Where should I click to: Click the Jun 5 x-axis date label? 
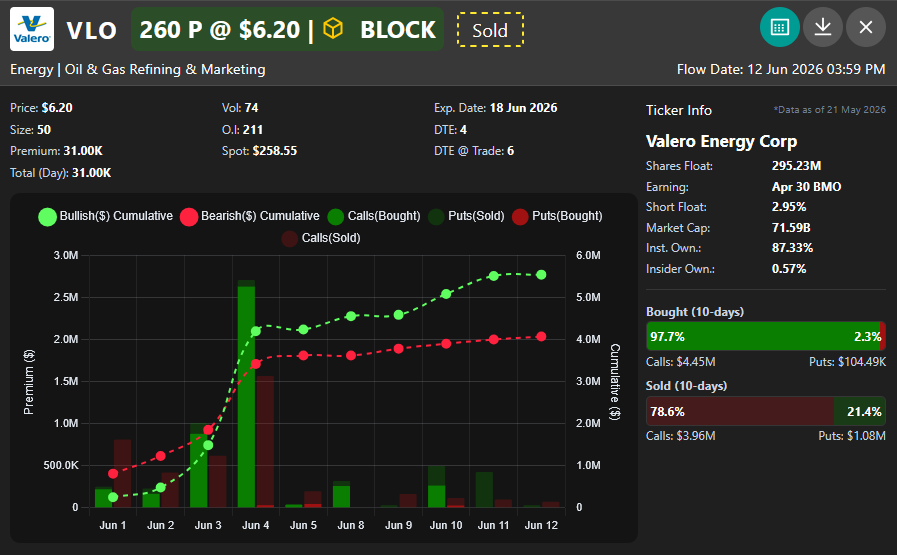(x=303, y=525)
